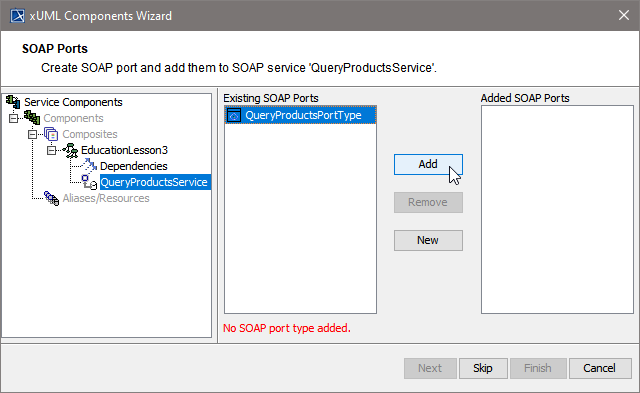
Task: Click the Composites folder icon
Action: pyautogui.click(x=51, y=134)
